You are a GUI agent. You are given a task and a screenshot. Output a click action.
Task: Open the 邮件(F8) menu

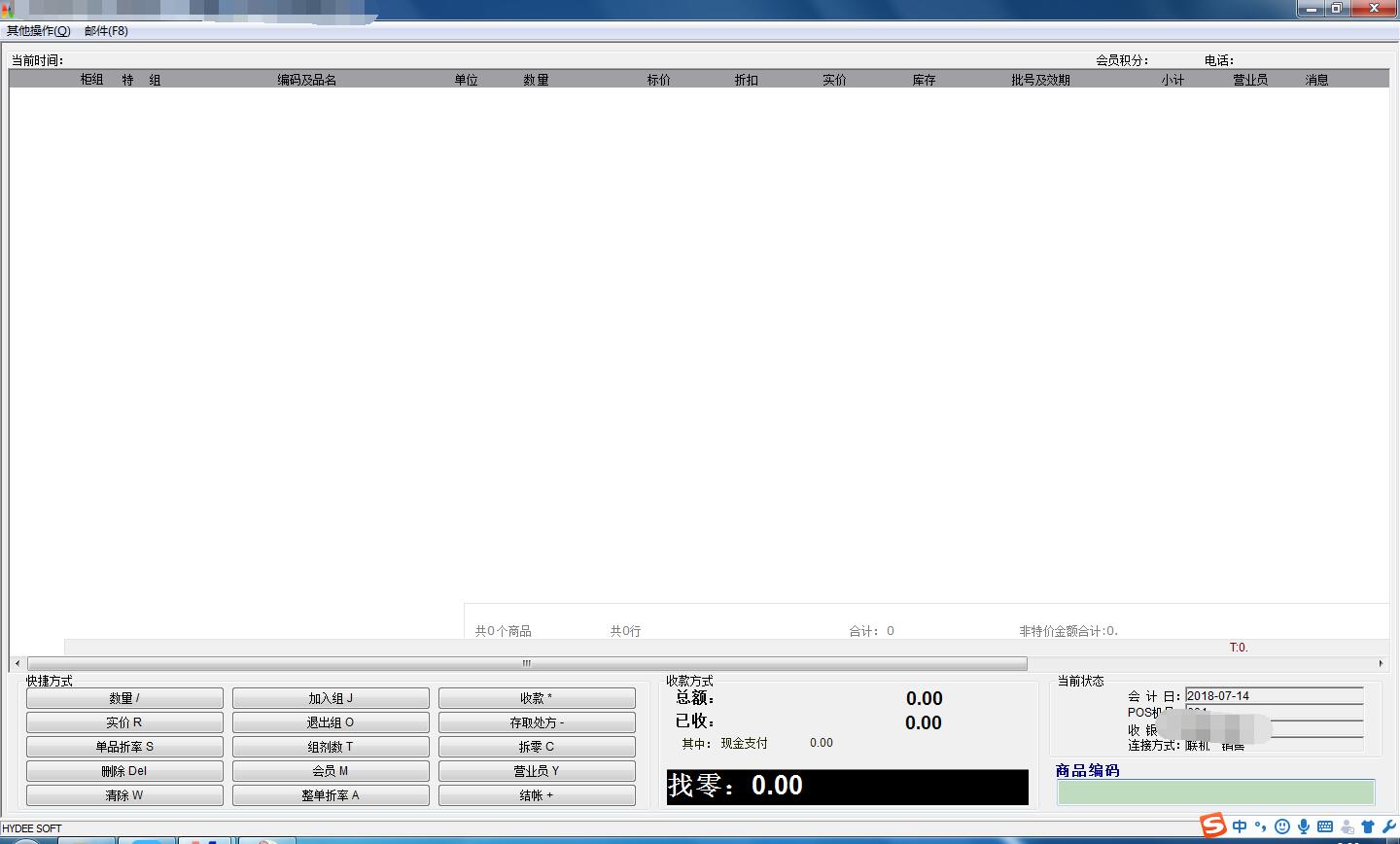coord(106,31)
